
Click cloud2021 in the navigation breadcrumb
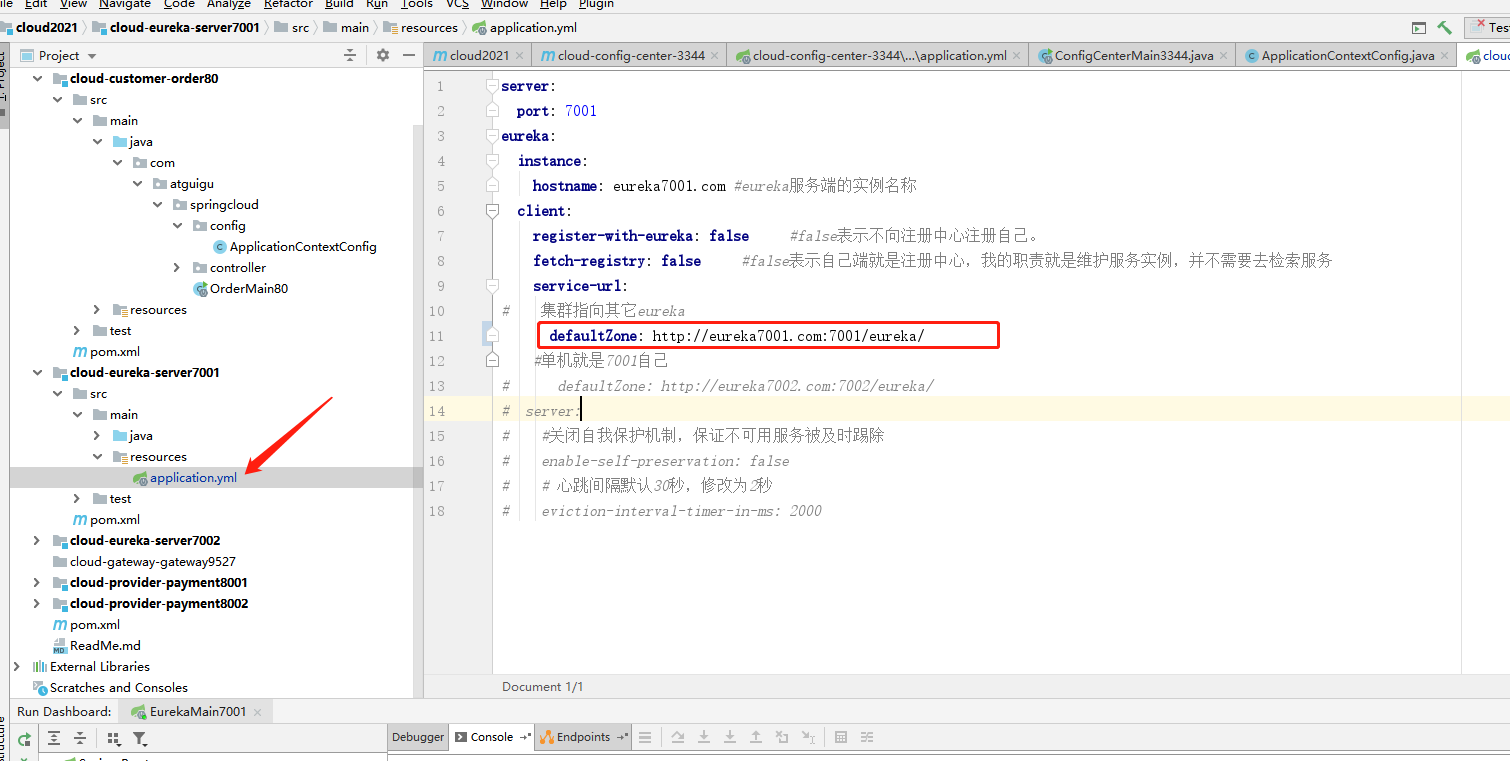(x=40, y=28)
